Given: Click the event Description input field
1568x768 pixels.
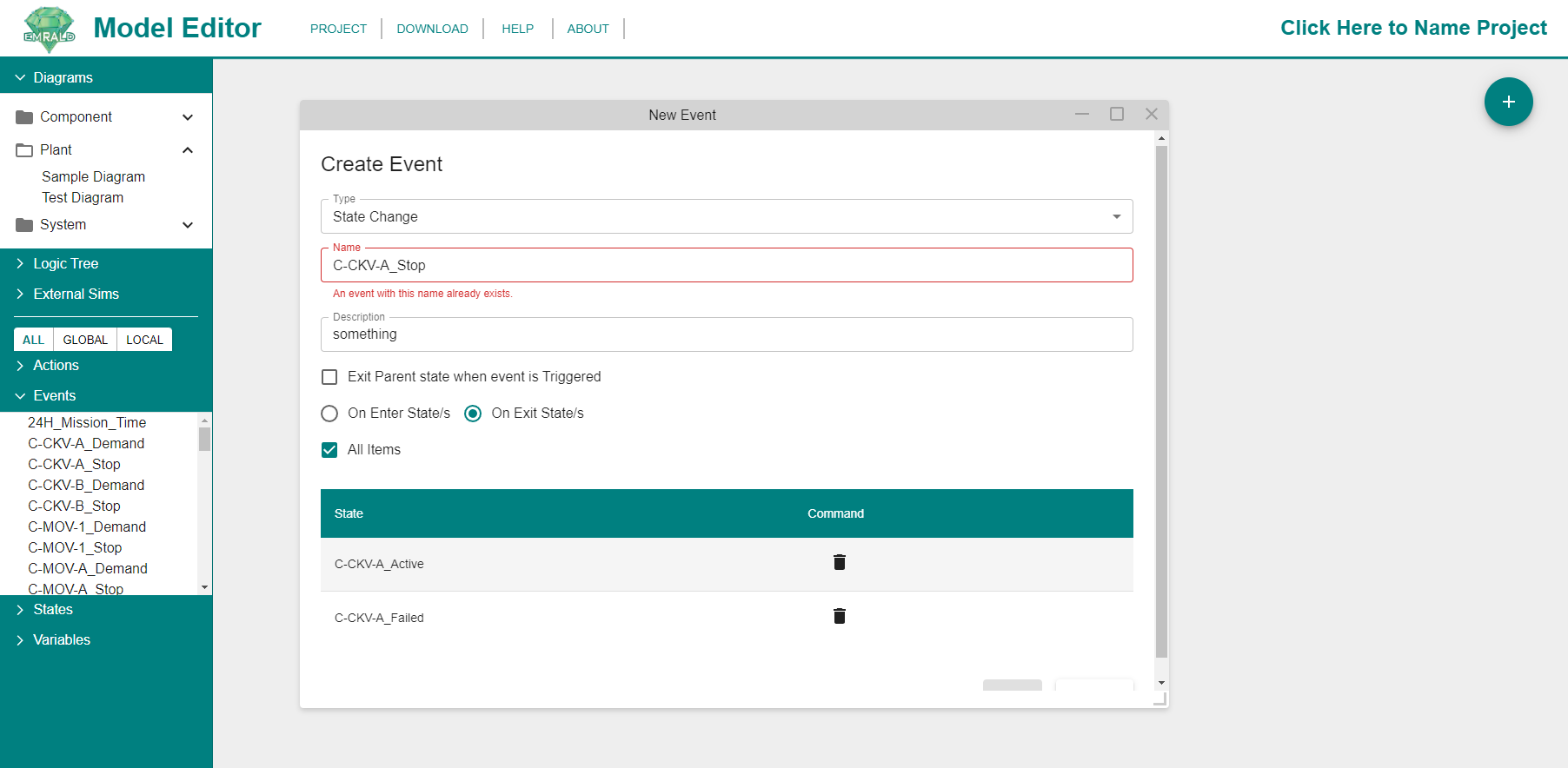Looking at the screenshot, I should (726, 334).
